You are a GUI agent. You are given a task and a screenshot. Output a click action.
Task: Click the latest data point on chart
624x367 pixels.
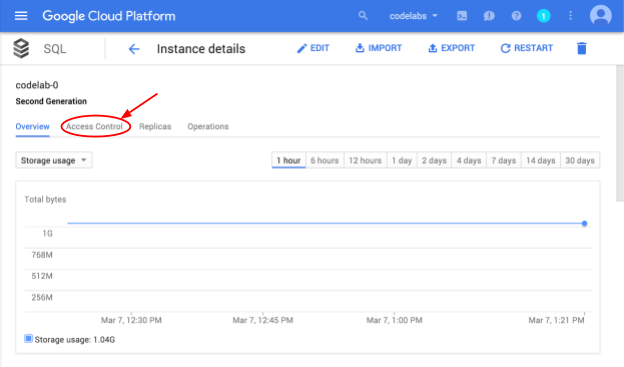[x=584, y=223]
